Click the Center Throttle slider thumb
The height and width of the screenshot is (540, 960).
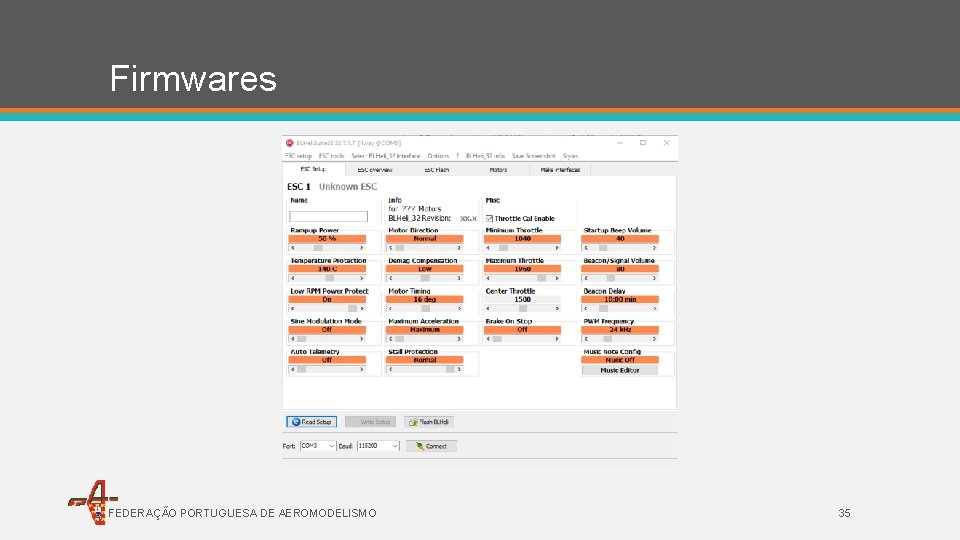tap(523, 309)
